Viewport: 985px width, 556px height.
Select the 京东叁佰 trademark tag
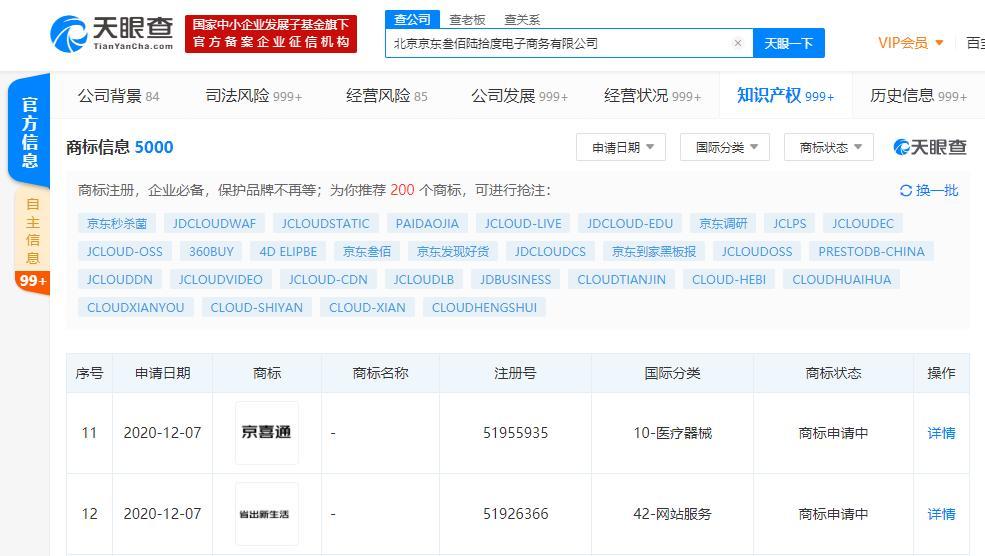point(367,251)
